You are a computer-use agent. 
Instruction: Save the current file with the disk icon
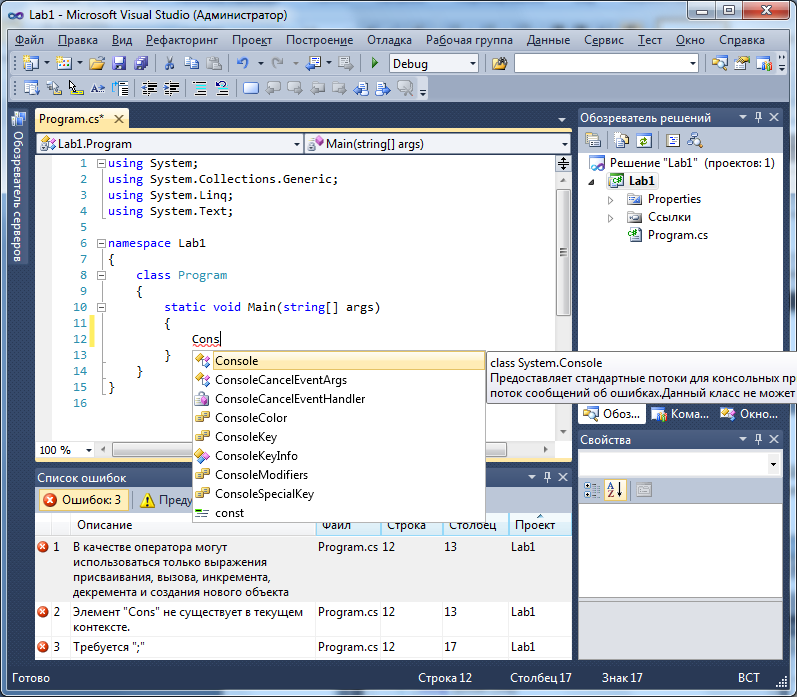(x=119, y=63)
